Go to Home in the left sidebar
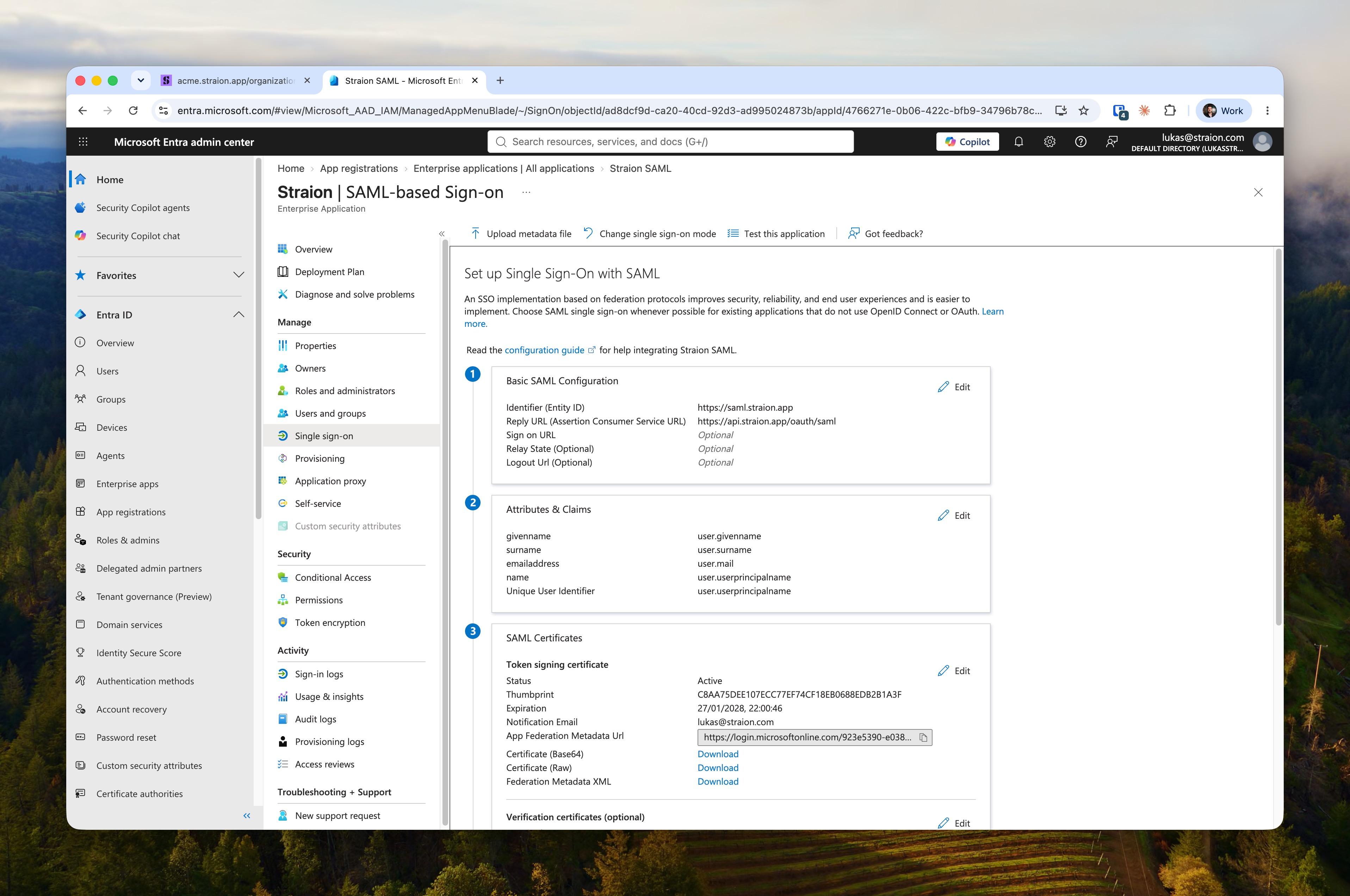This screenshot has height=896, width=1350. tap(110, 179)
